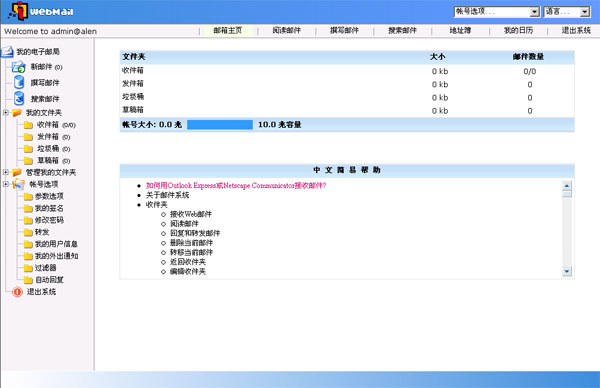Click the WebMail logo icon
Image resolution: width=600 pixels, height=388 pixels.
pos(18,11)
